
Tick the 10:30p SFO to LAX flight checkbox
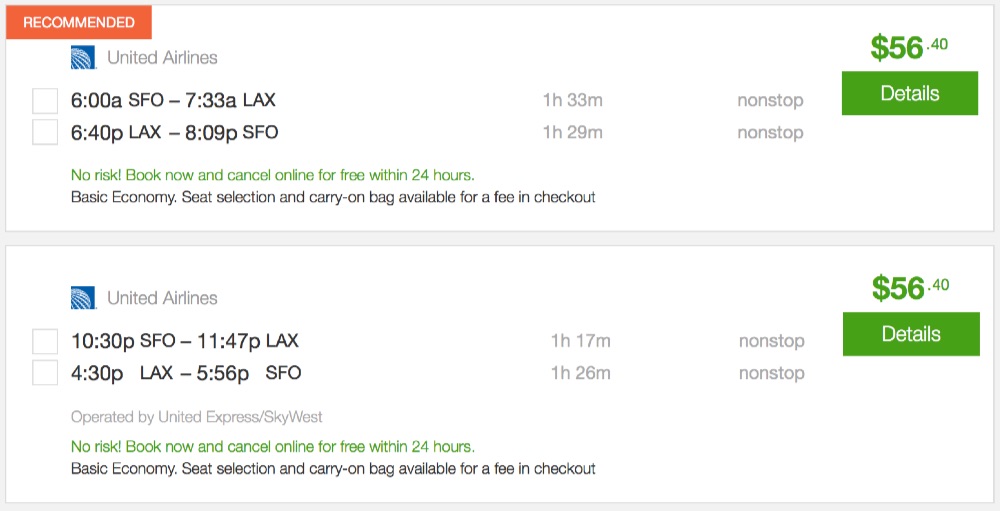point(45,341)
